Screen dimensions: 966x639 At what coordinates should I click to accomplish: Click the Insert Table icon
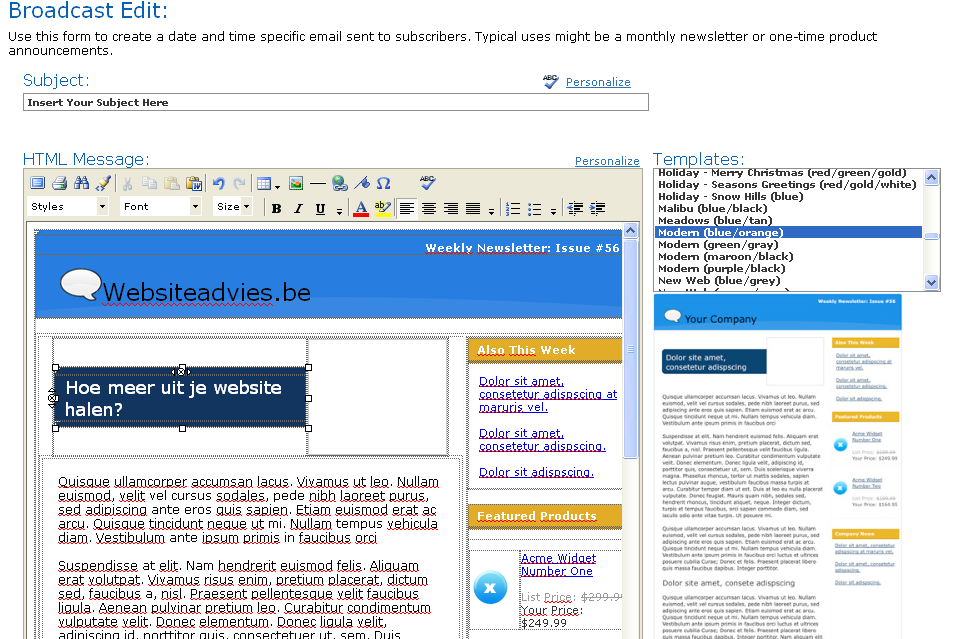coord(264,184)
